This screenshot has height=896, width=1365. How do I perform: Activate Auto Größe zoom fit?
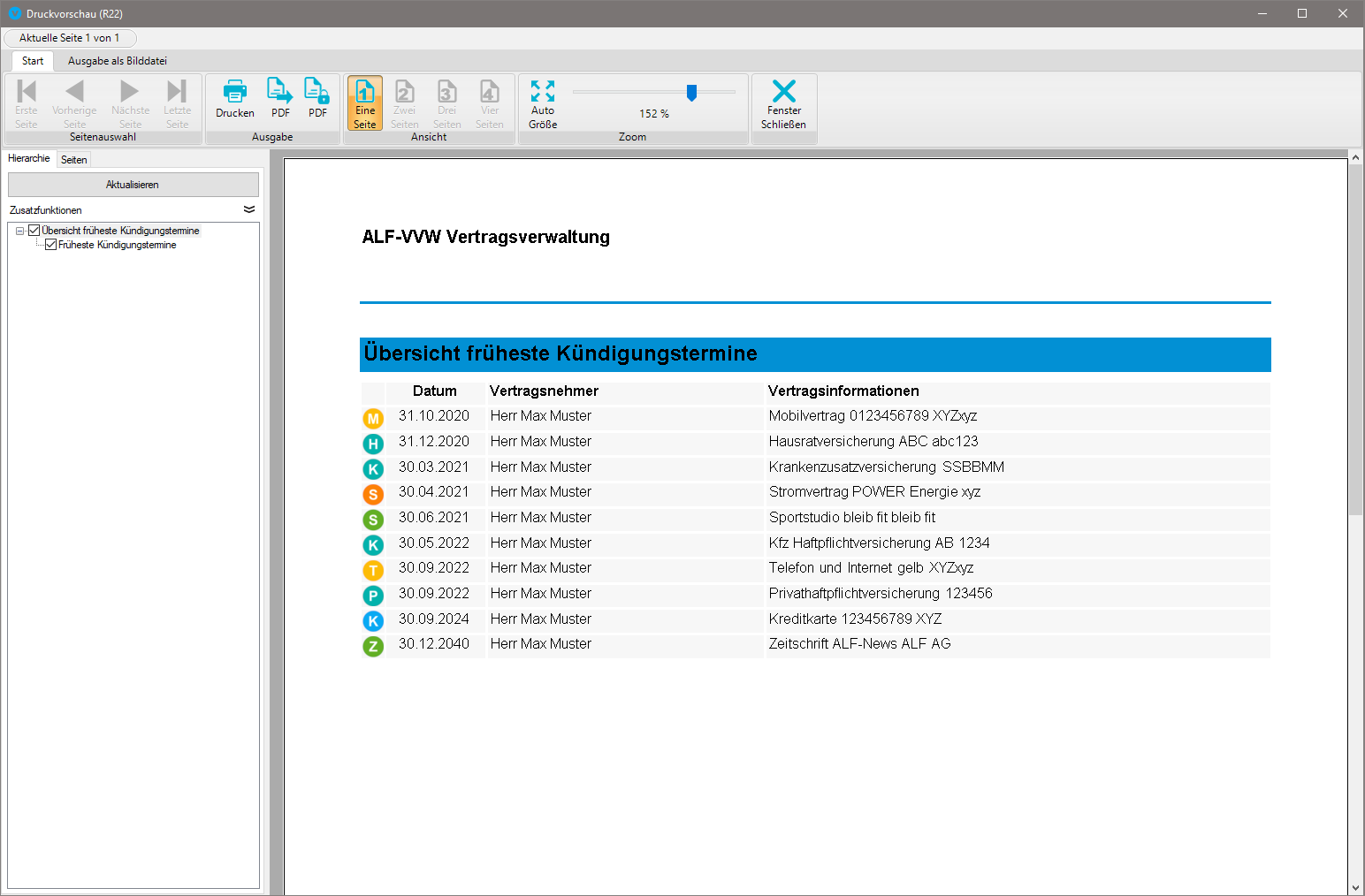pyautogui.click(x=543, y=103)
